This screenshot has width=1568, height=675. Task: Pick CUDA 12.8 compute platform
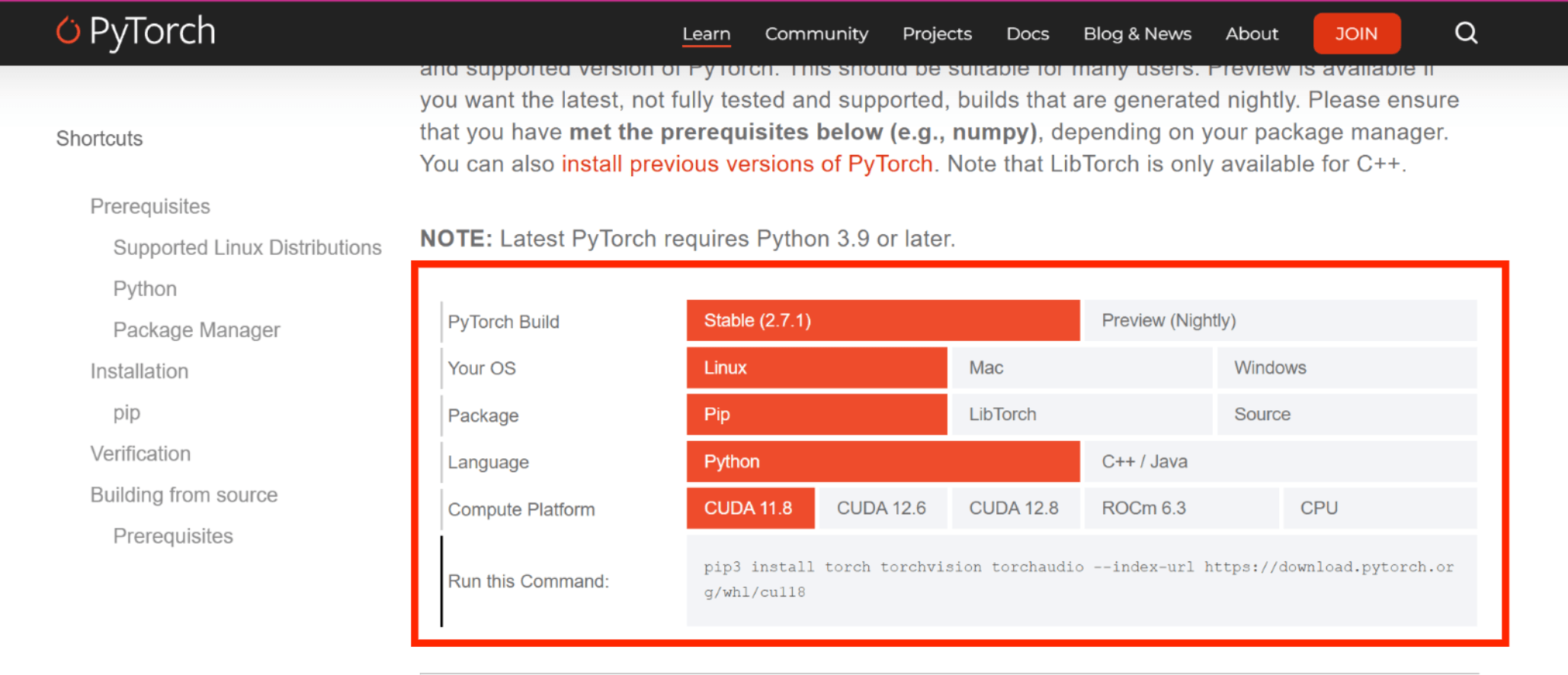coord(1015,508)
